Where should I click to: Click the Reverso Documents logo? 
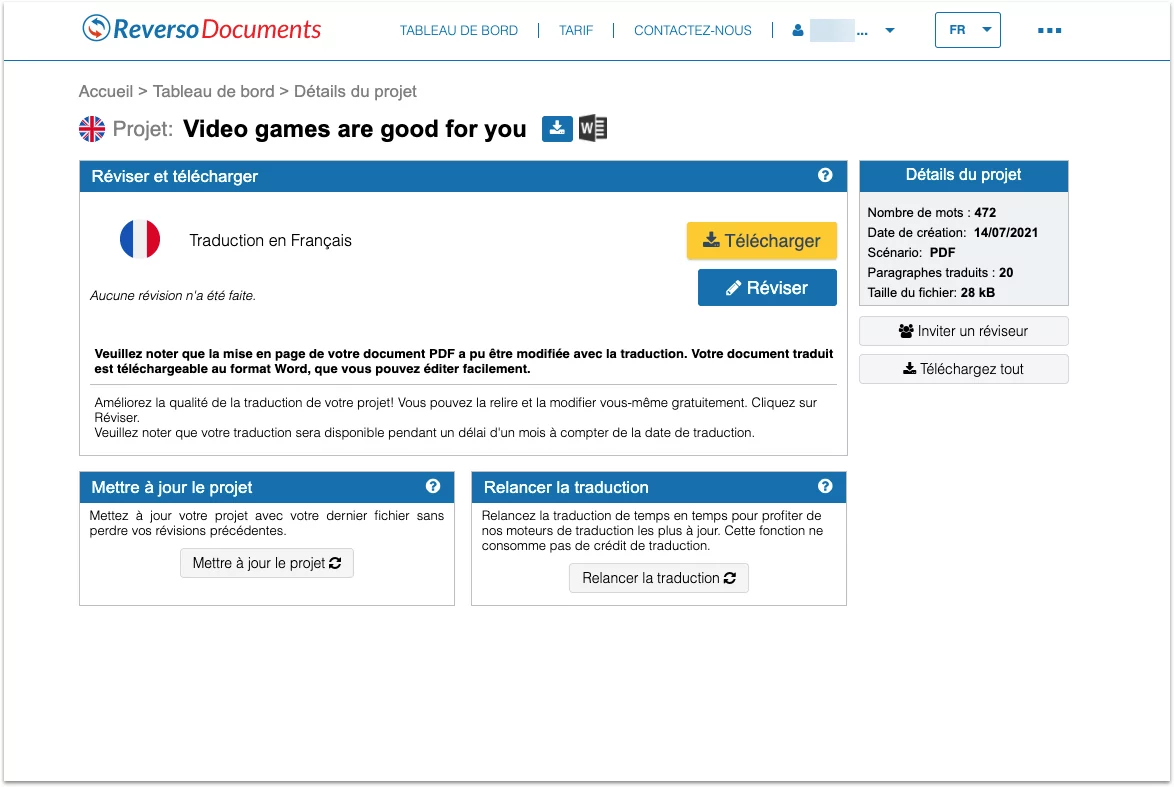(201, 29)
